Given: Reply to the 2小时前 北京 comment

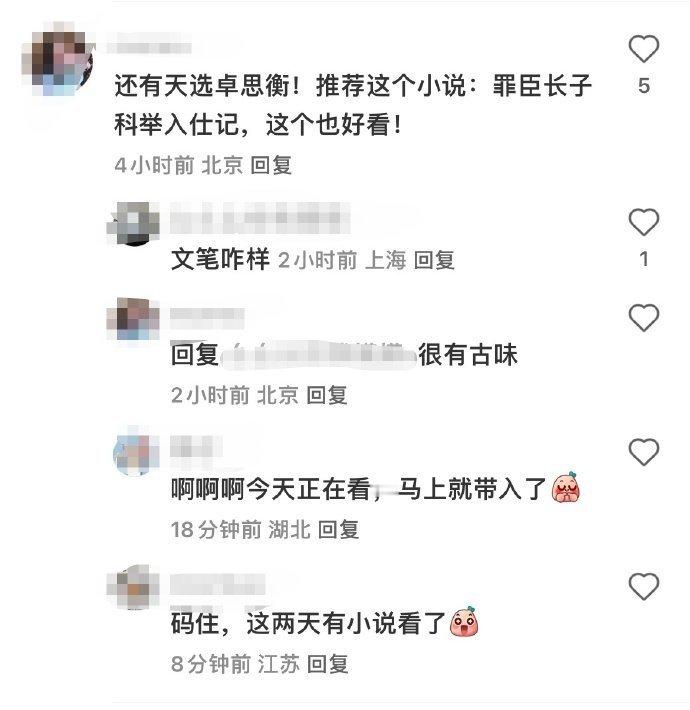Looking at the screenshot, I should (x=327, y=395).
